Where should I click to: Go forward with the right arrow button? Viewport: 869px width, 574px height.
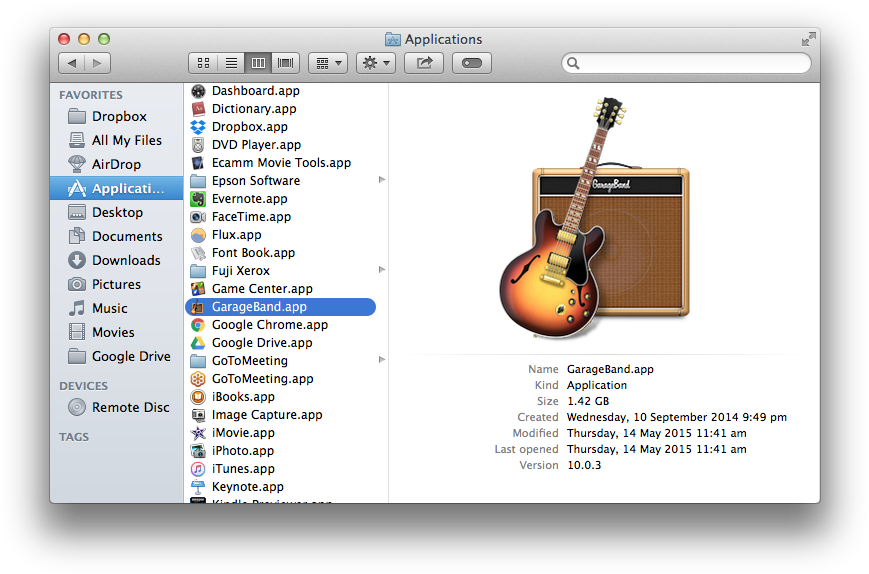click(98, 63)
